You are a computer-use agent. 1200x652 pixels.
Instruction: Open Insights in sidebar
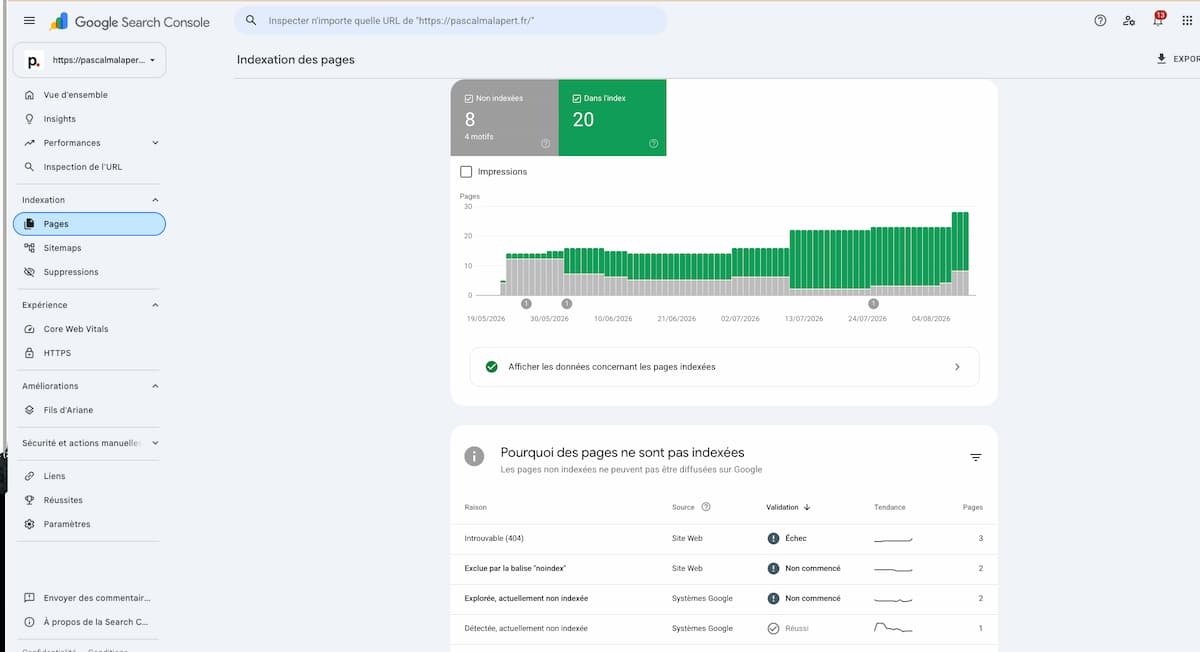pos(90,119)
